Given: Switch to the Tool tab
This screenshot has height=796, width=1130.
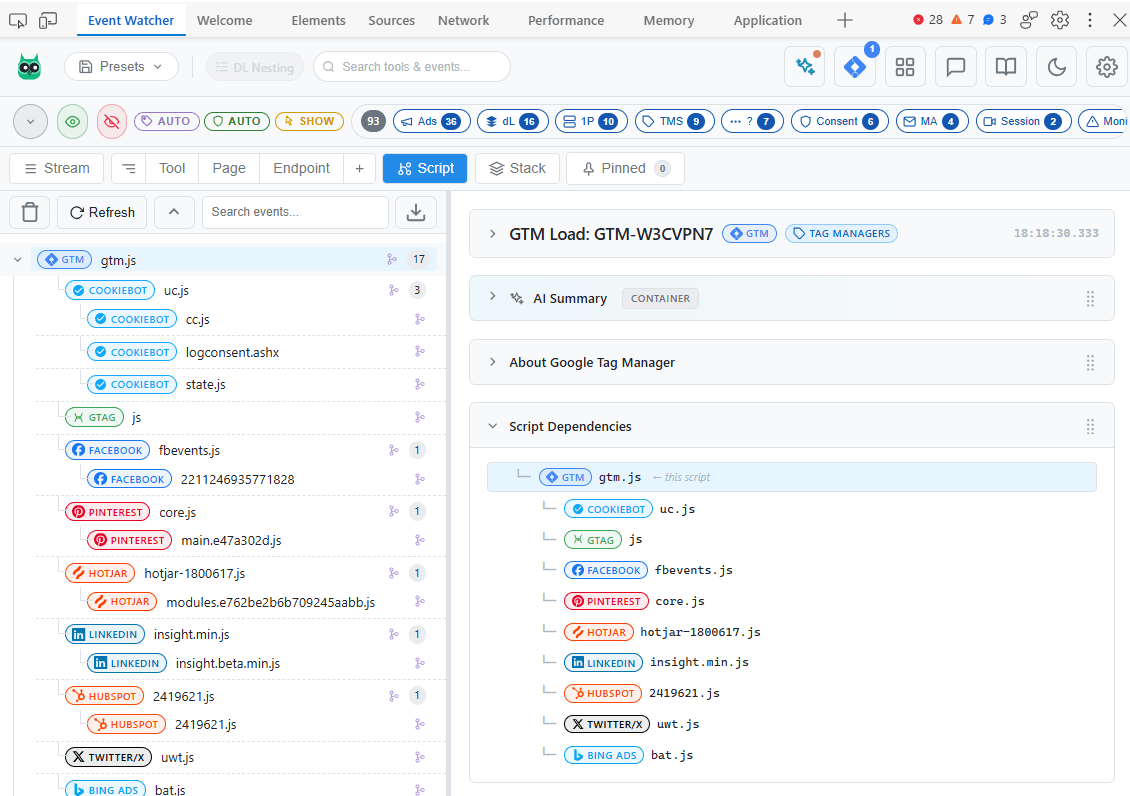Looking at the screenshot, I should [172, 169].
